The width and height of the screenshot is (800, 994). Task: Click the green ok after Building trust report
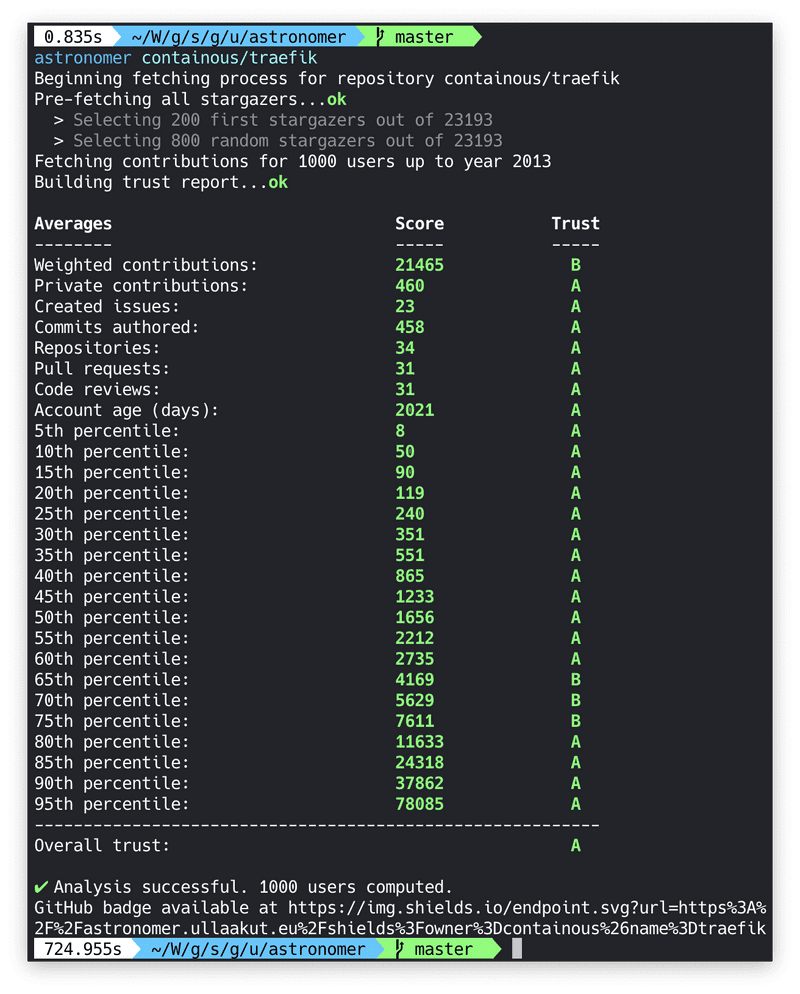(277, 183)
